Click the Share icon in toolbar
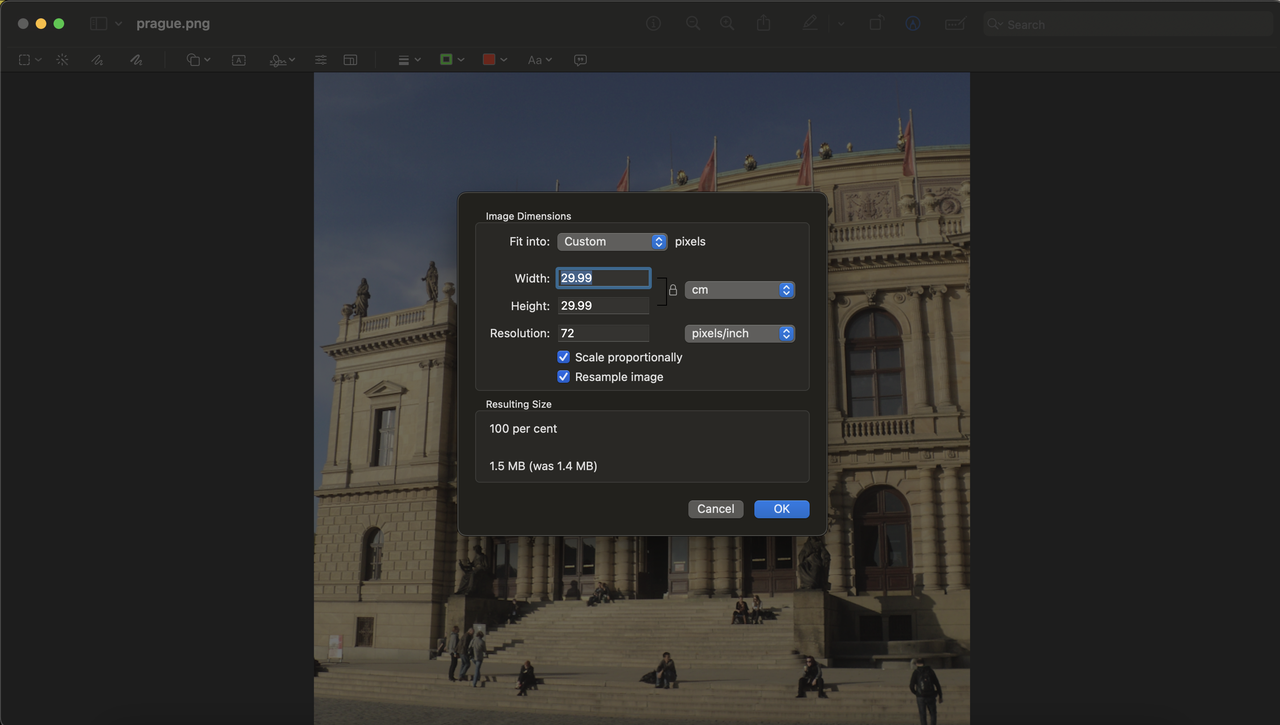Viewport: 1280px width, 725px height. [x=764, y=24]
